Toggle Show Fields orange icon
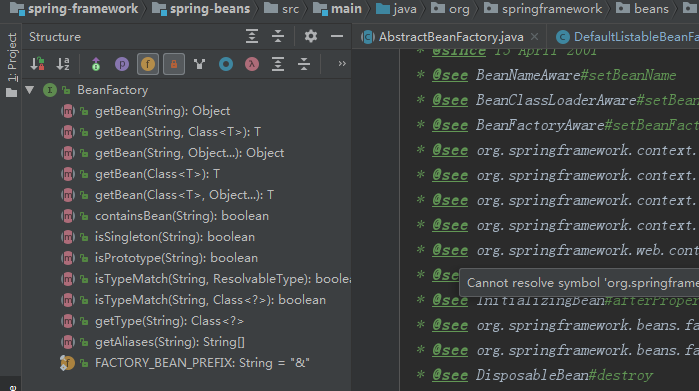 (148, 64)
